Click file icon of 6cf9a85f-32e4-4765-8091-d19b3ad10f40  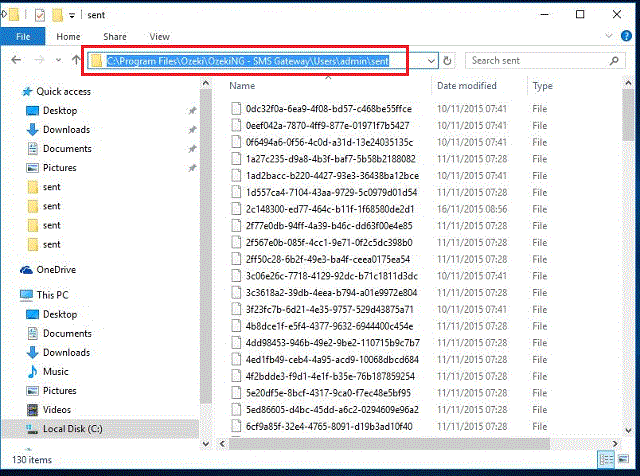pos(236,427)
